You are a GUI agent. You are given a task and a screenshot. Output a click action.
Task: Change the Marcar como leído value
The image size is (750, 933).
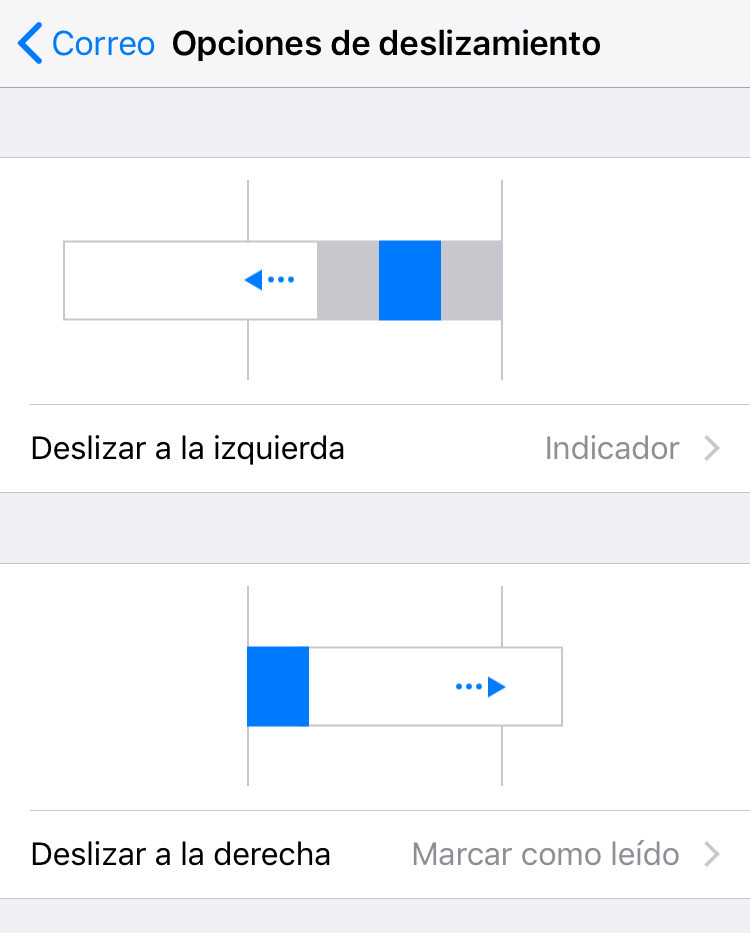(545, 854)
